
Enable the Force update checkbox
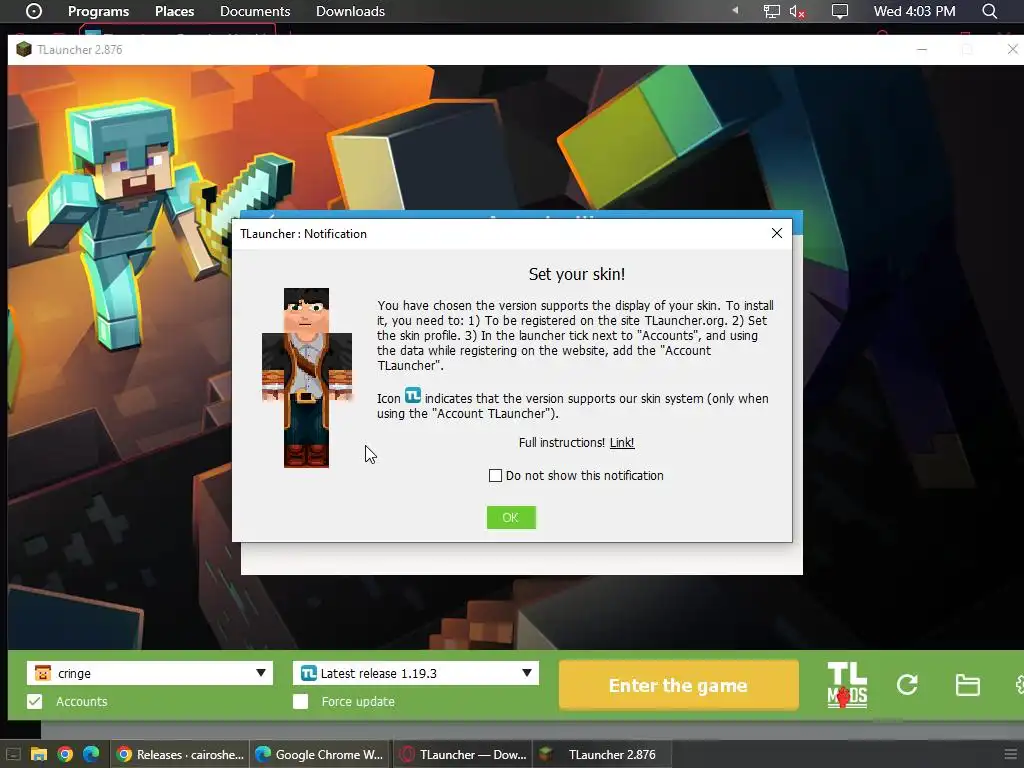tap(300, 701)
